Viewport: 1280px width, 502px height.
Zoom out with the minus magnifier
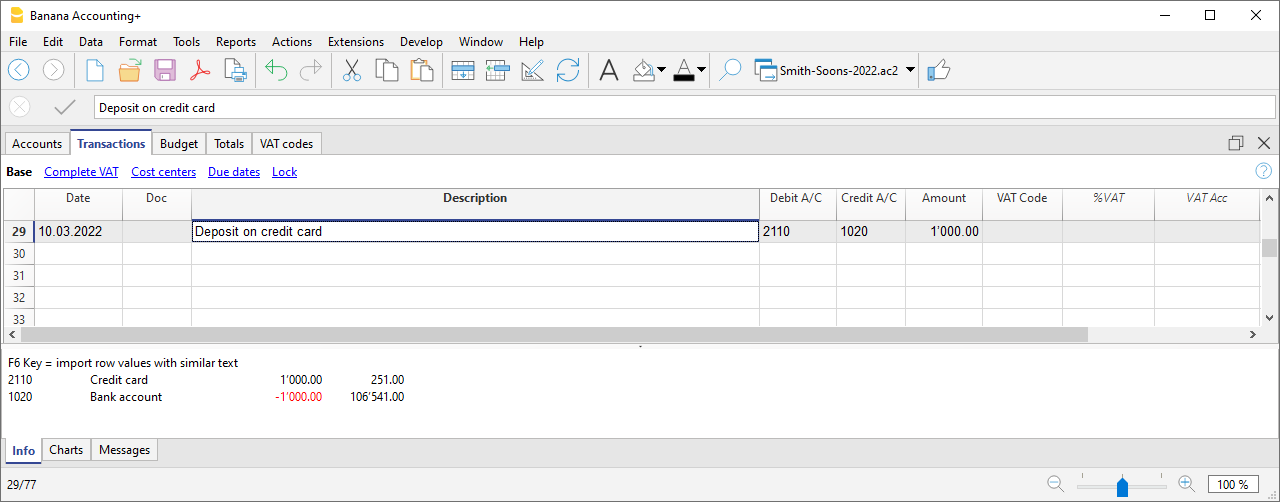click(1055, 484)
